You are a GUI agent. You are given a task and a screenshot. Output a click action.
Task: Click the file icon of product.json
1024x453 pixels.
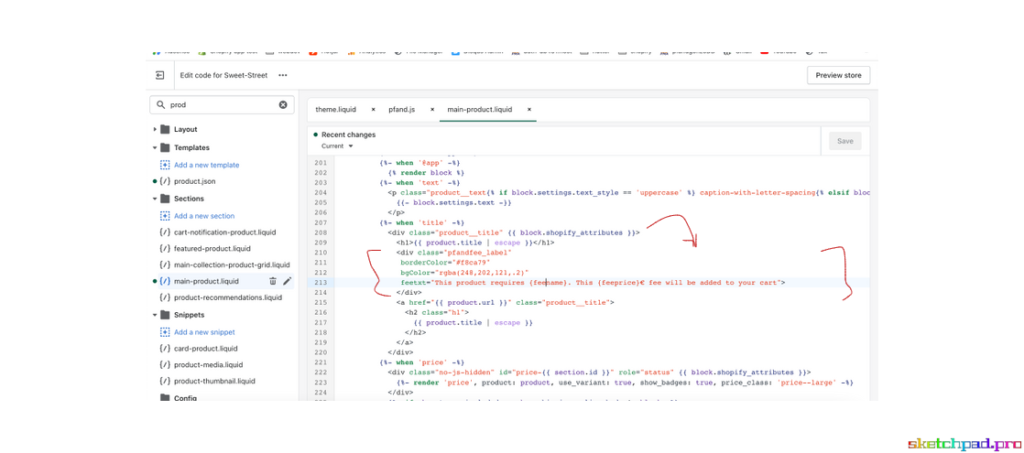pos(165,181)
